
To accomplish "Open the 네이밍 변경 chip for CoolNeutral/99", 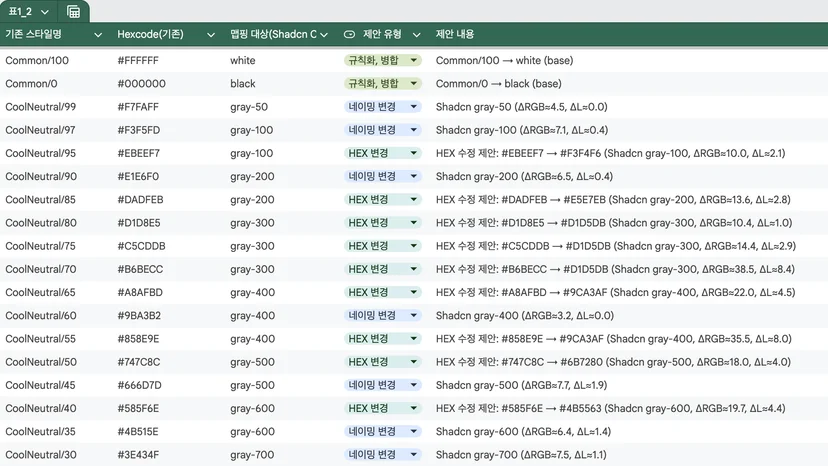I will tap(383, 107).
